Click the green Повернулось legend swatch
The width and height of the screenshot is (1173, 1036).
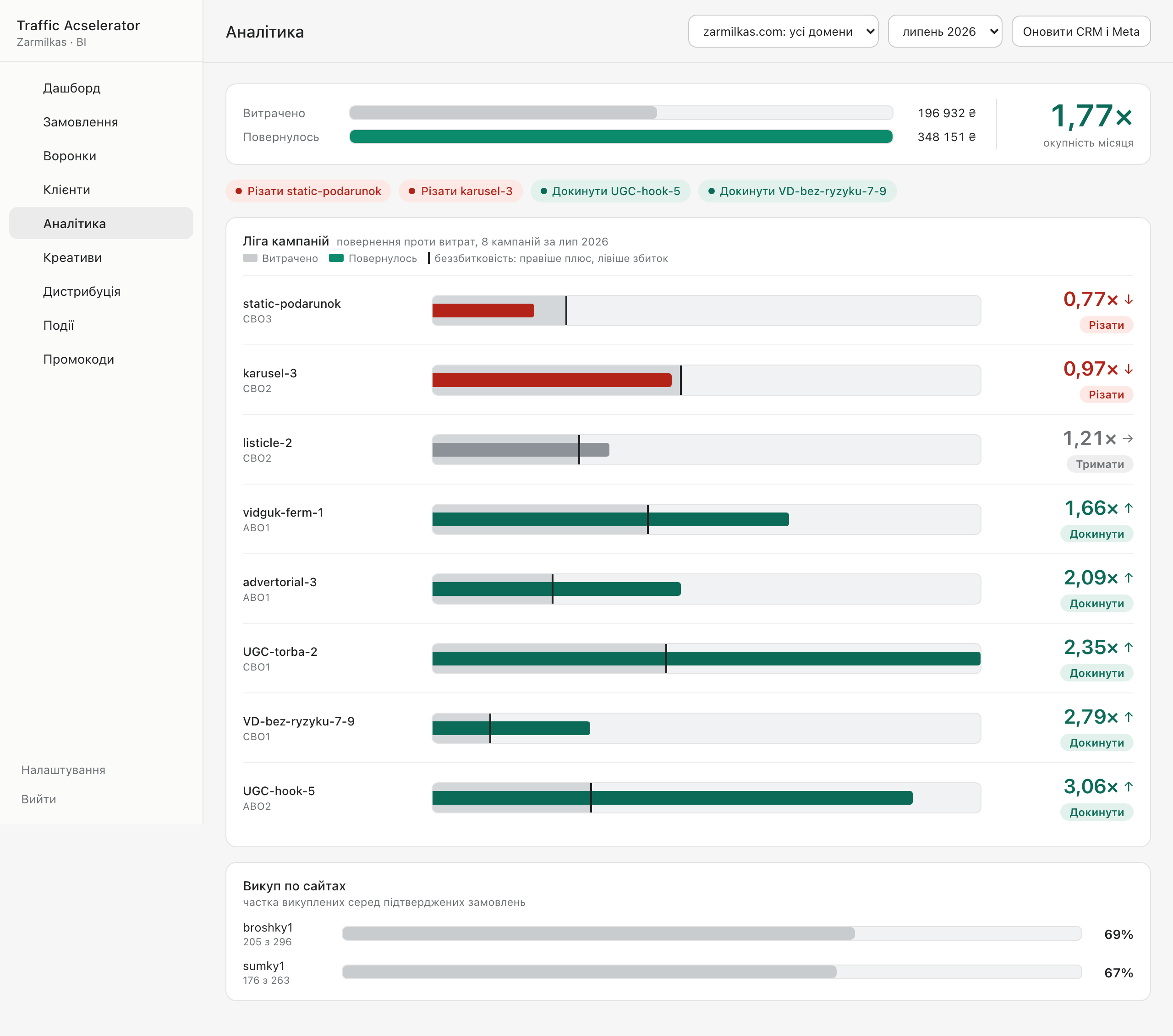(x=336, y=258)
